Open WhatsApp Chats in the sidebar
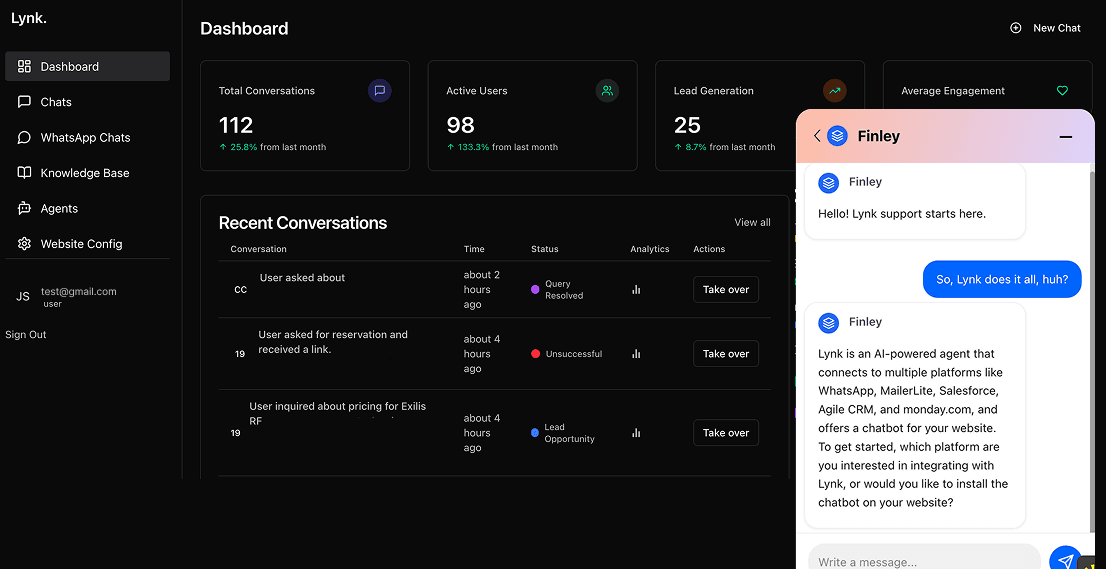 point(87,137)
